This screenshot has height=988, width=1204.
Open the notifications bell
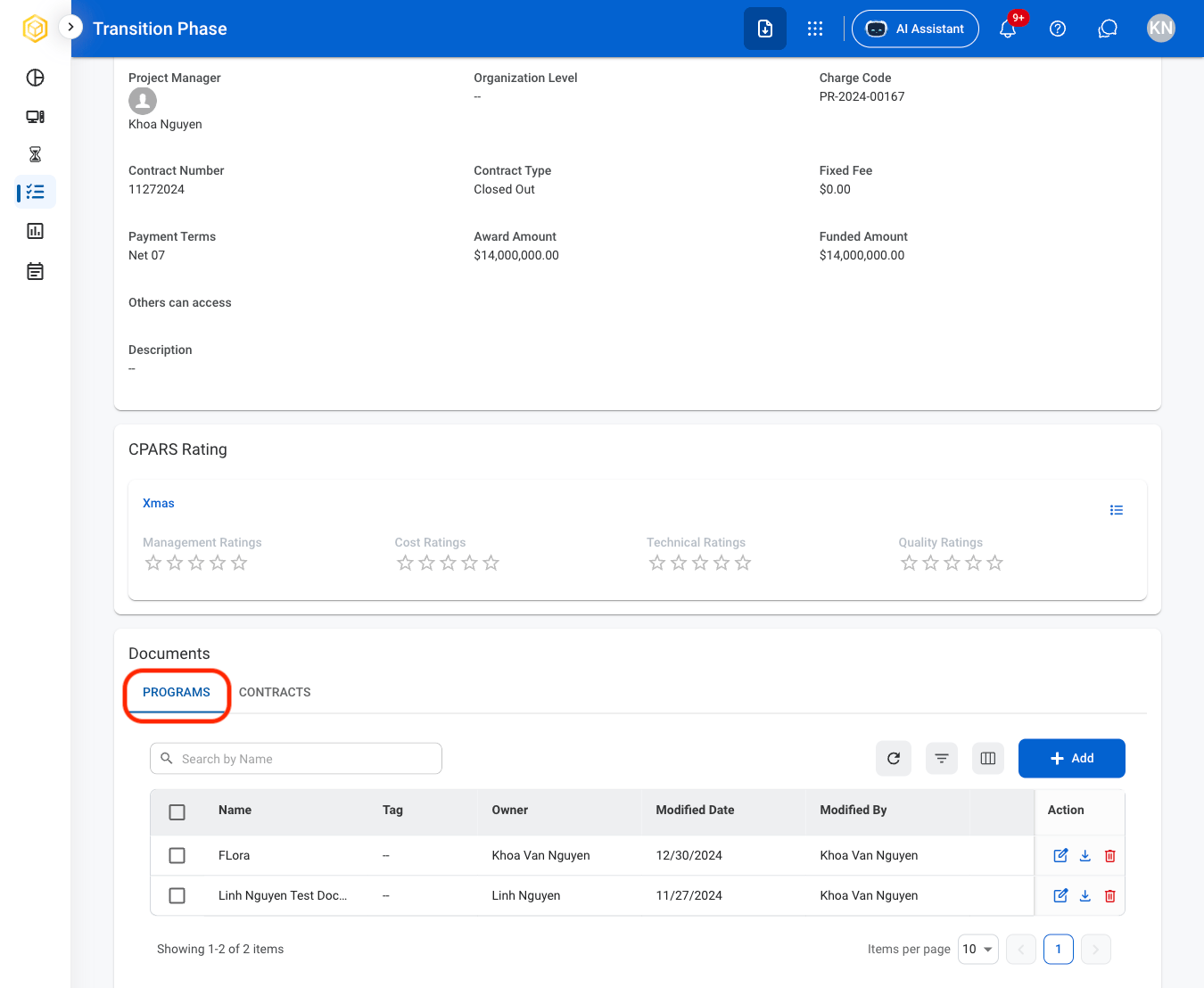1008,29
